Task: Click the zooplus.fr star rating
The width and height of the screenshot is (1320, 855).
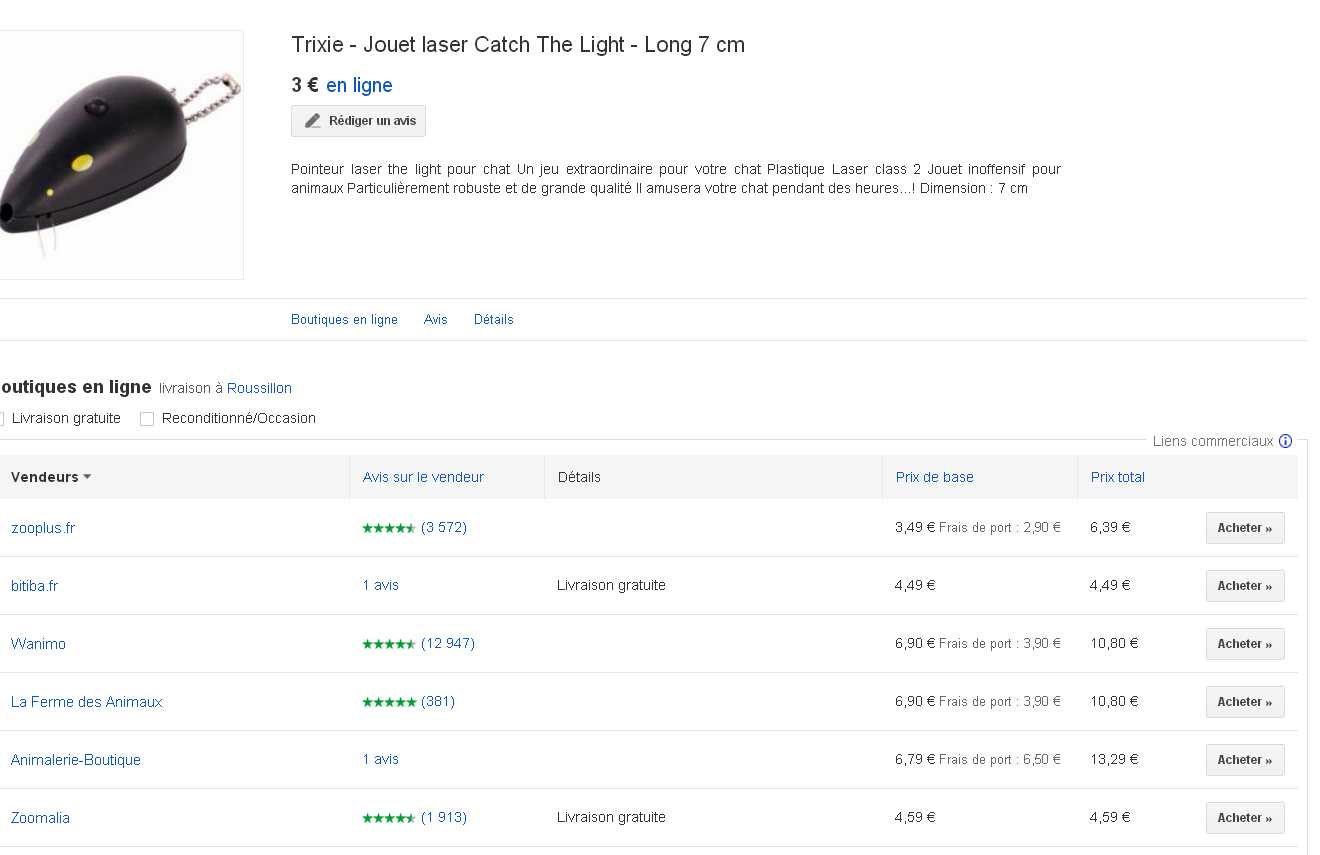Action: pos(389,528)
